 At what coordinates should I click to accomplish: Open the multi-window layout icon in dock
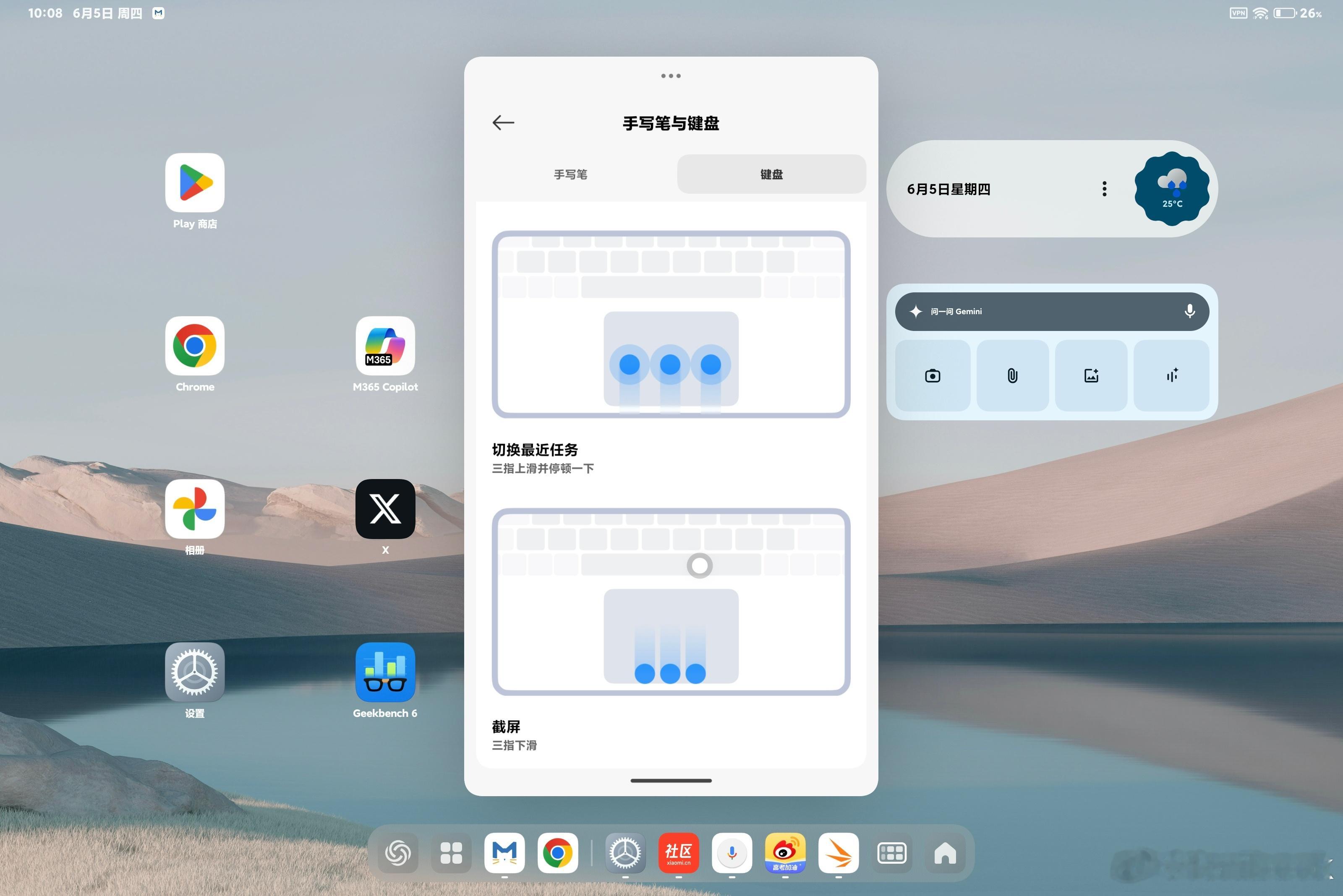pyautogui.click(x=891, y=853)
